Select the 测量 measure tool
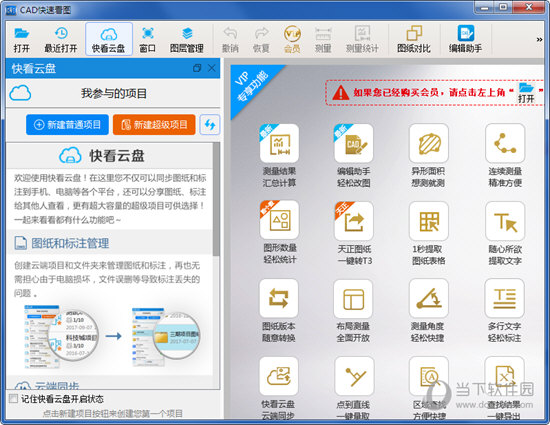Screen dimensions: 550x425 (x=323, y=40)
